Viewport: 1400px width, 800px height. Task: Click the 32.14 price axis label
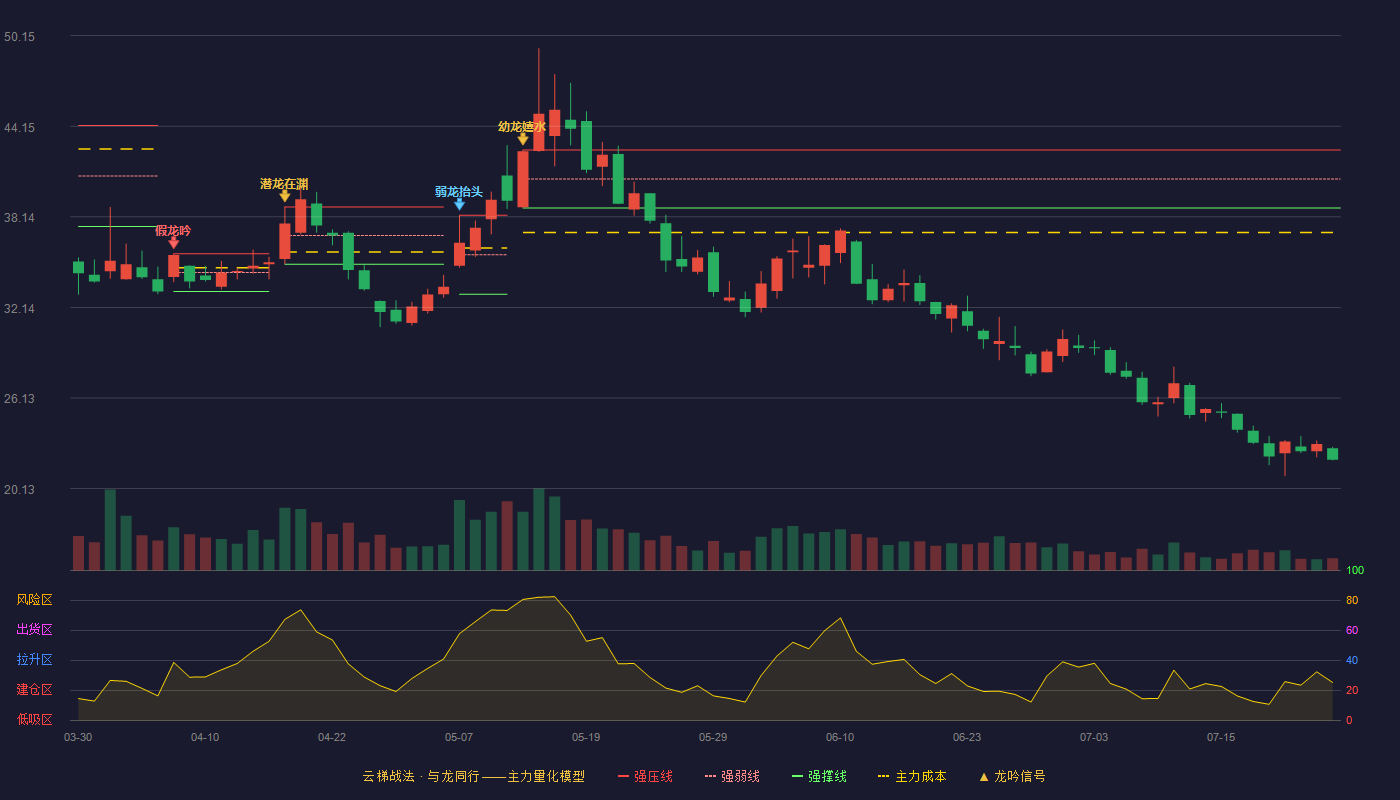tap(19, 309)
